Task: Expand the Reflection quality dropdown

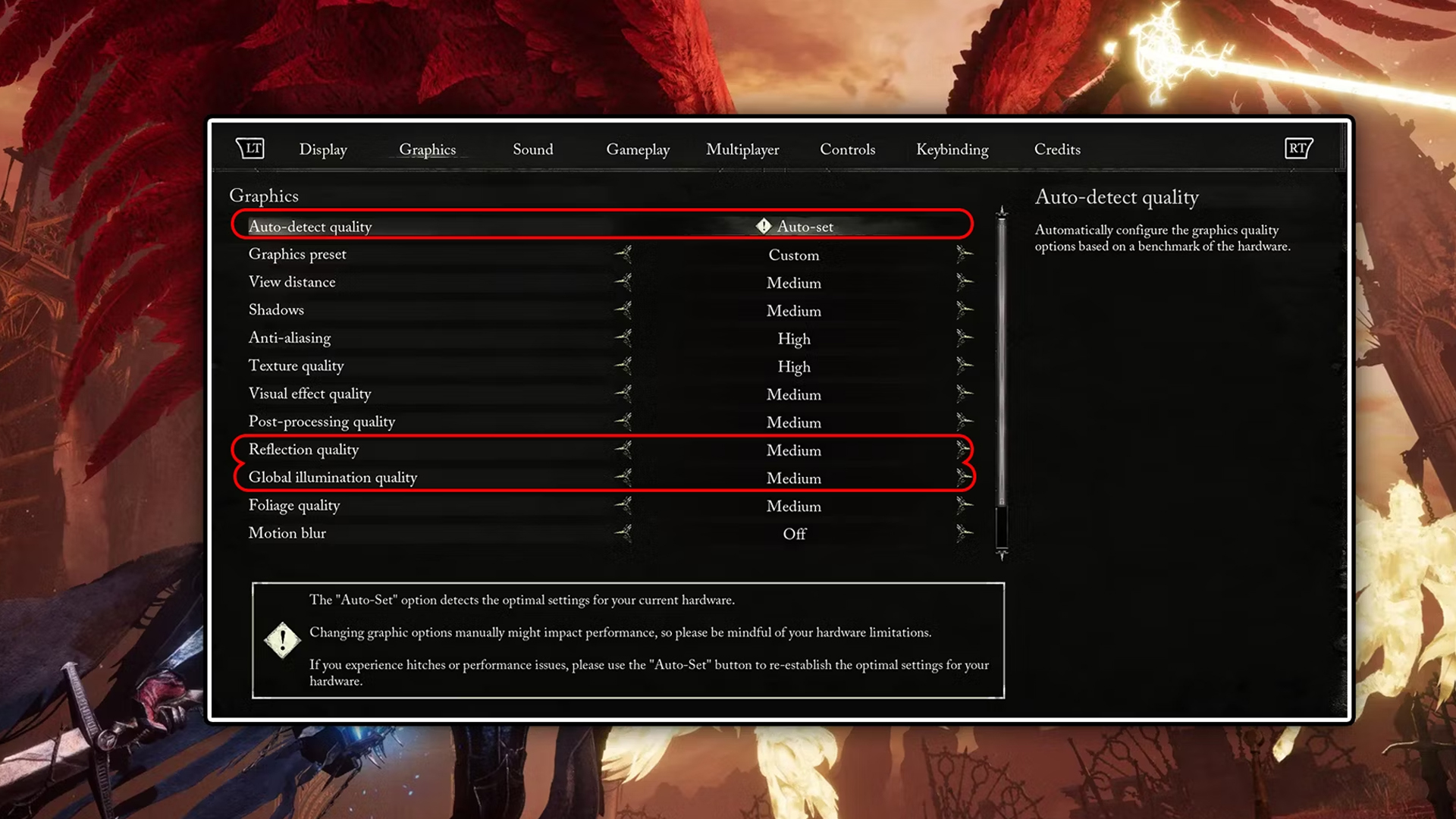Action: point(963,449)
